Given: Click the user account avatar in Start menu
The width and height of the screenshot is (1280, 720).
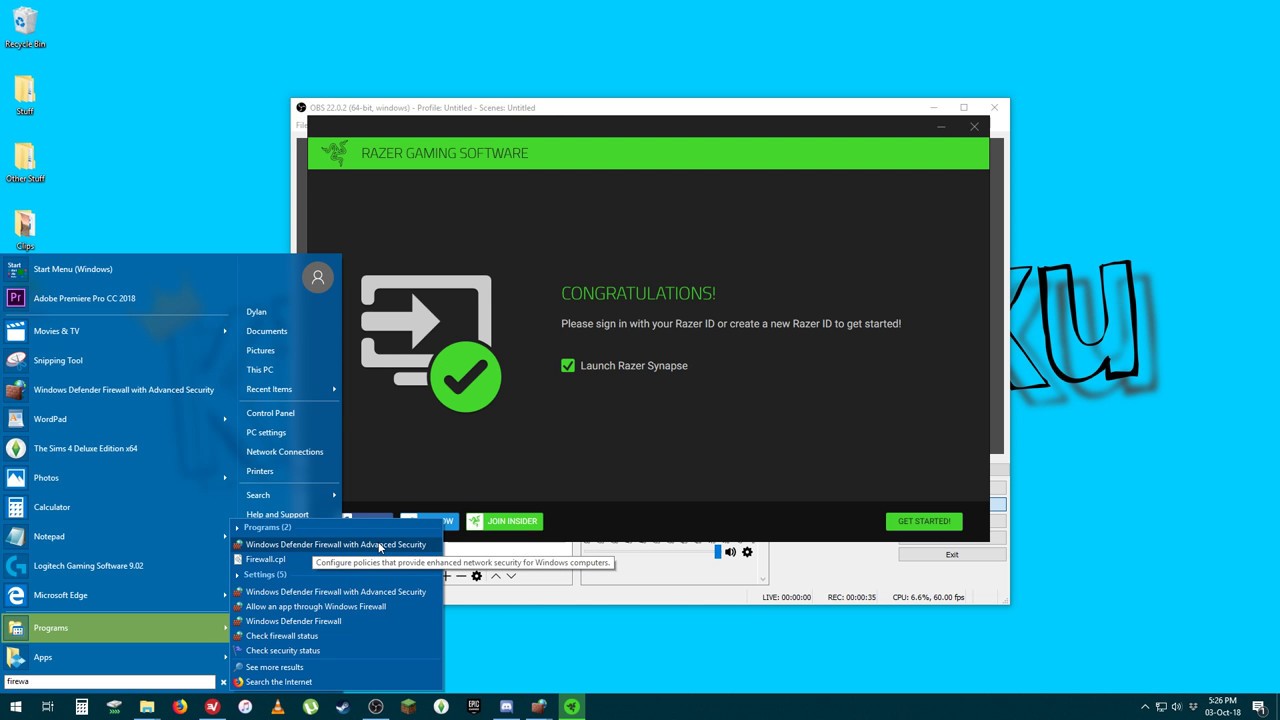Looking at the screenshot, I should point(318,278).
